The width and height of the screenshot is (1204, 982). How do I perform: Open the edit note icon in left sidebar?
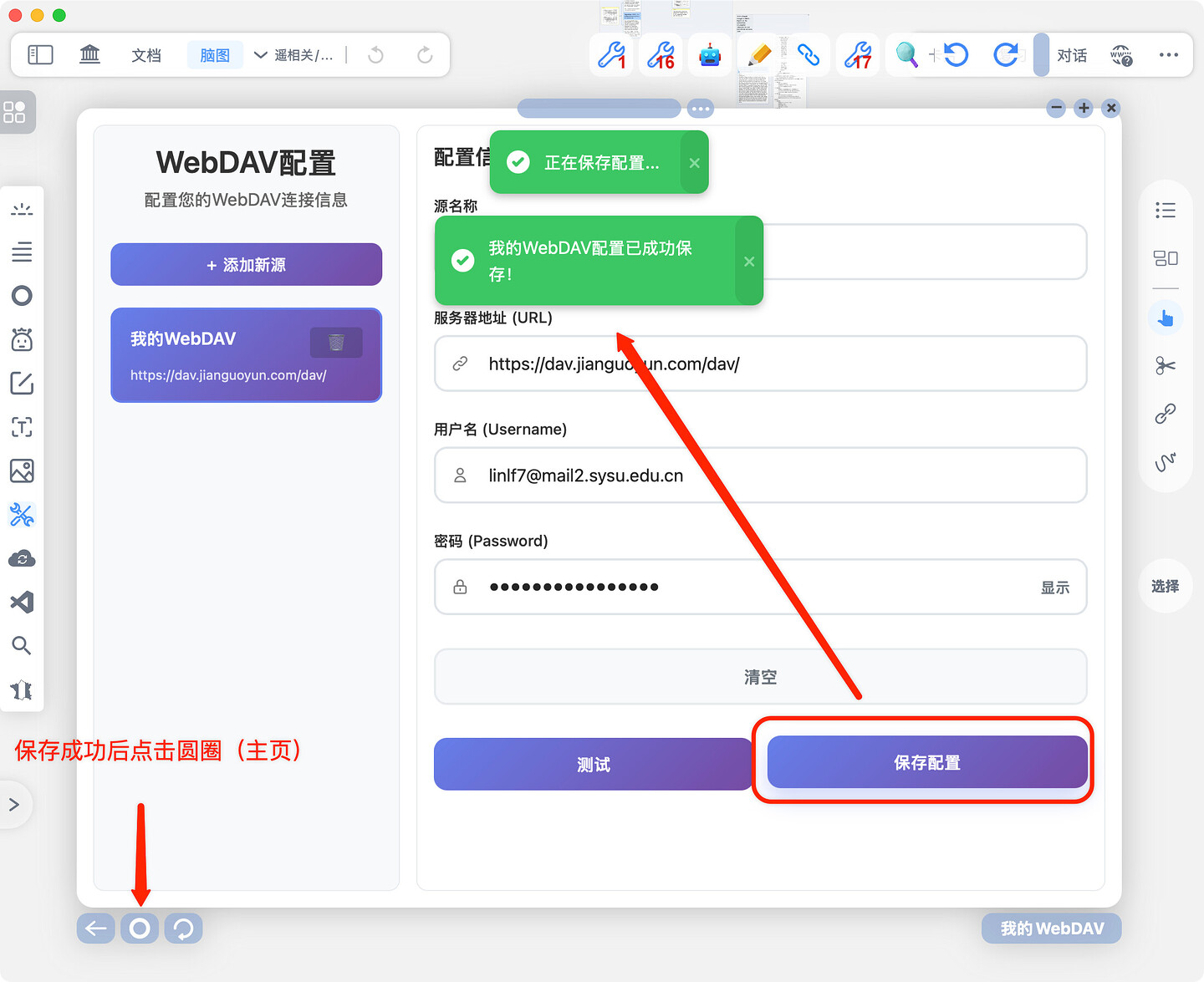tap(22, 384)
